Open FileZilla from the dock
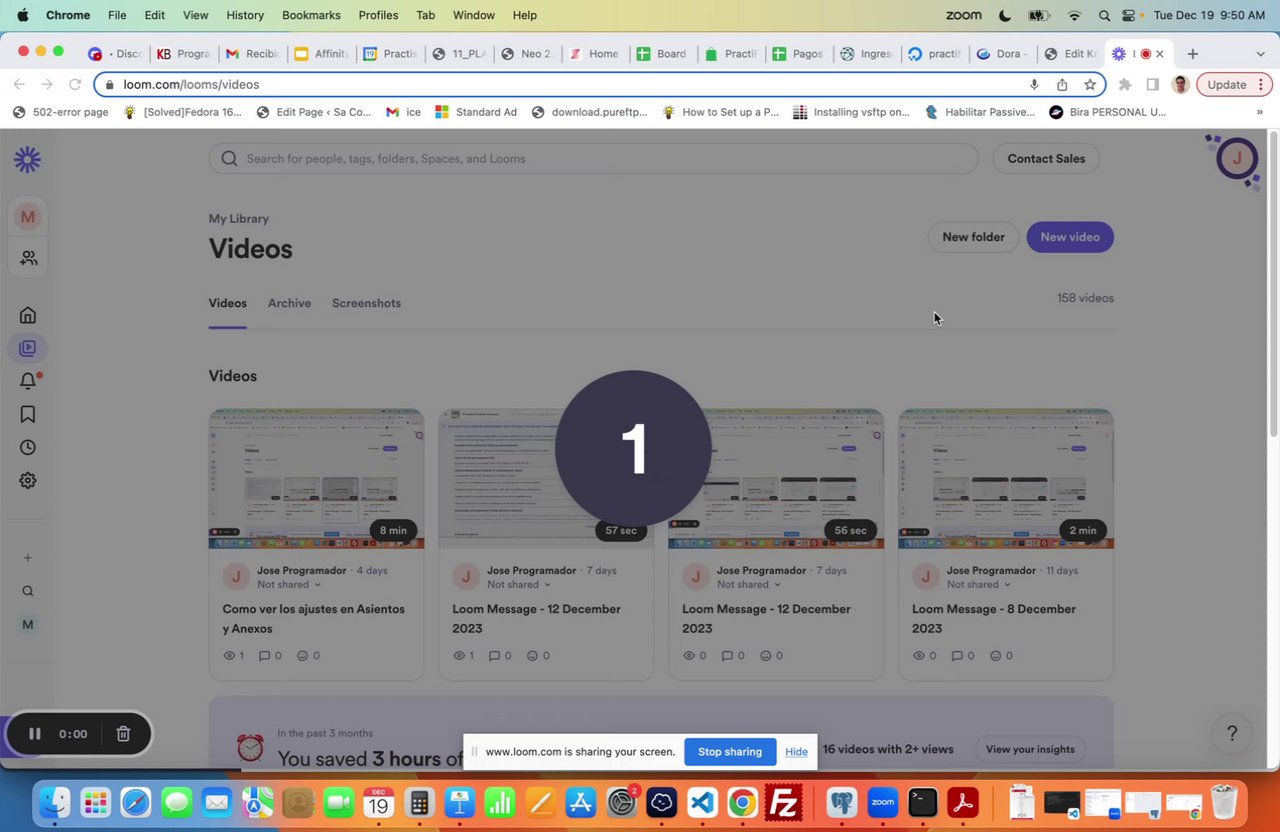 (x=784, y=802)
